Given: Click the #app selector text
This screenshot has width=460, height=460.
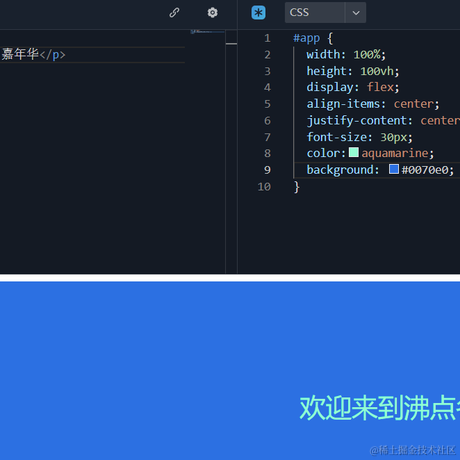Looking at the screenshot, I should coord(307,38).
